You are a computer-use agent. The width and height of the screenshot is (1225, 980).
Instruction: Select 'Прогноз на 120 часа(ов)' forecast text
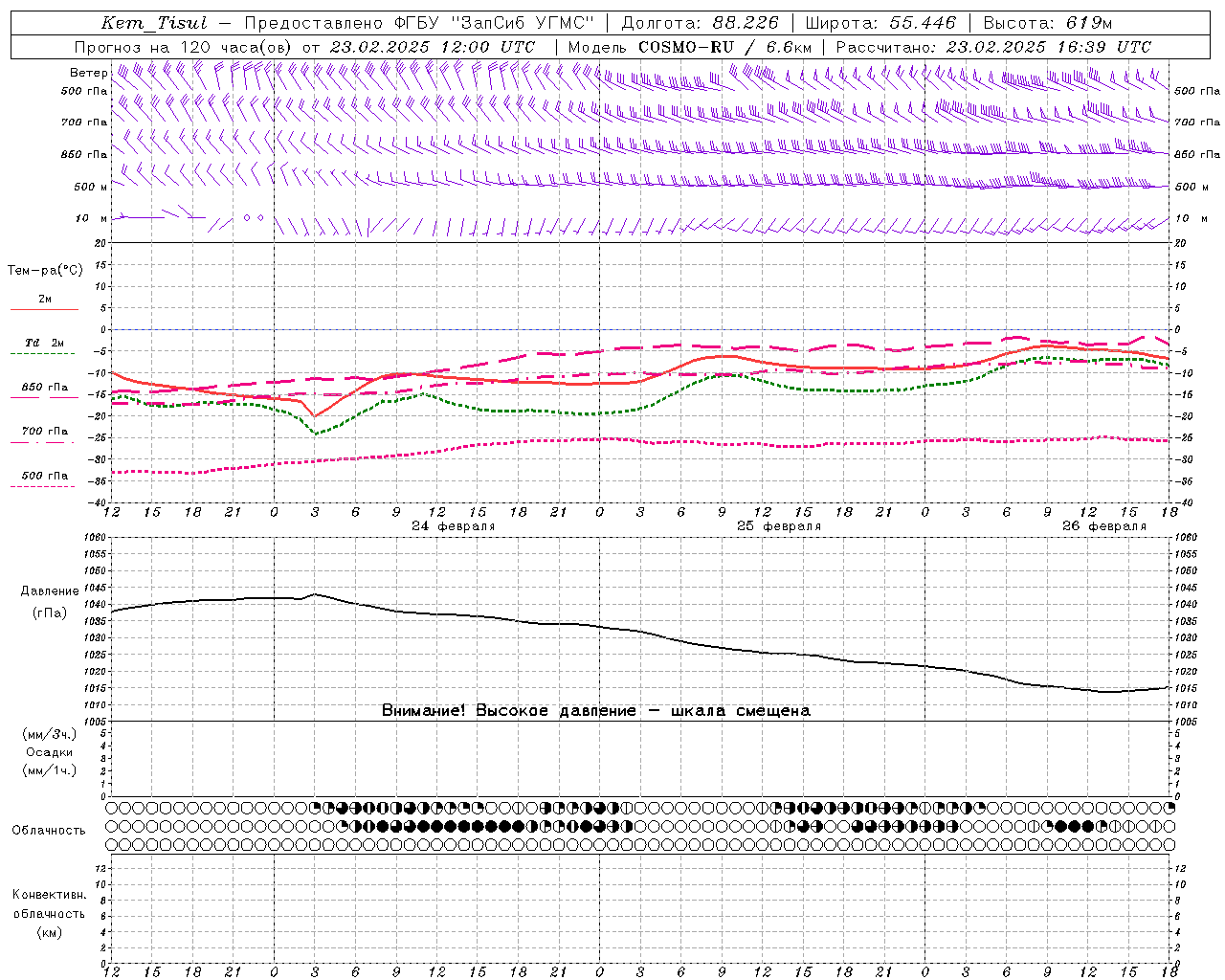tap(184, 47)
